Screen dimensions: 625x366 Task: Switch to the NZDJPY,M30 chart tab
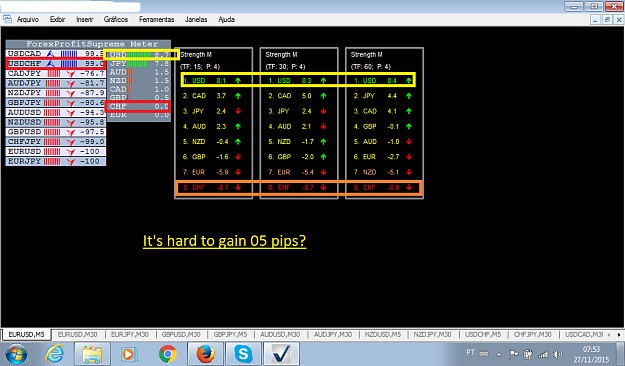pos(432,335)
